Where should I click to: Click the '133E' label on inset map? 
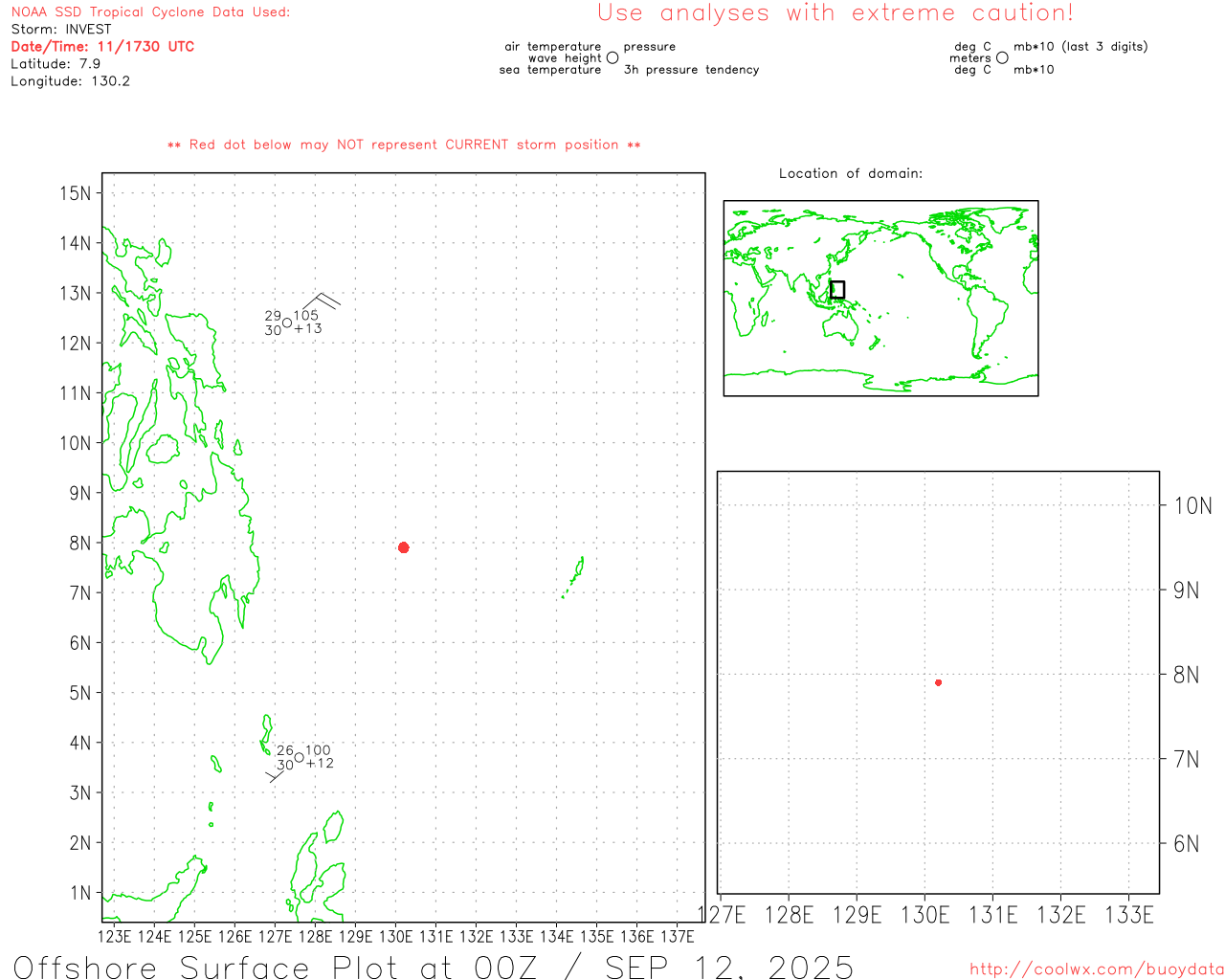point(1129,915)
